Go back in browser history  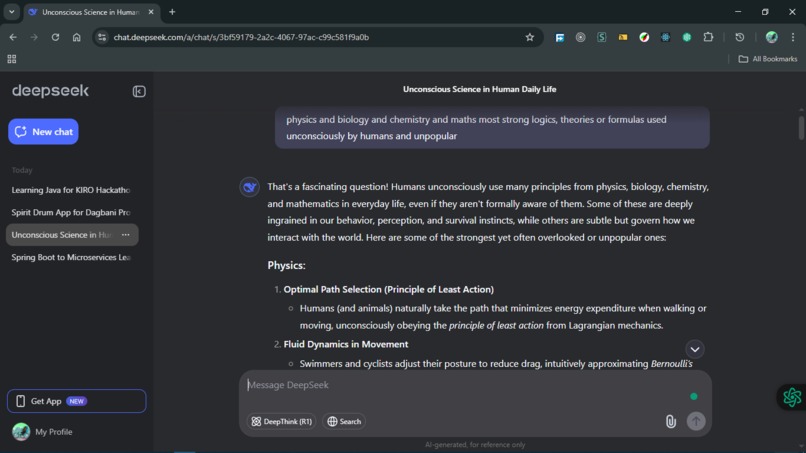(x=13, y=37)
